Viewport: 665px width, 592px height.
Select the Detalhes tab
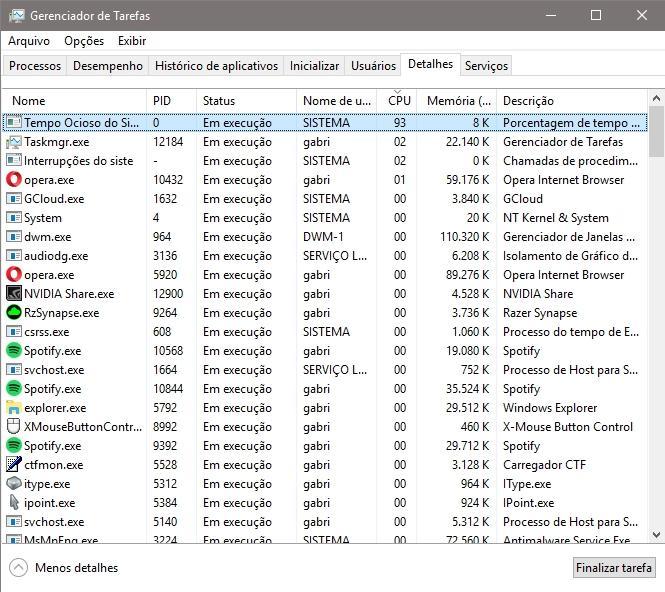tap(430, 64)
